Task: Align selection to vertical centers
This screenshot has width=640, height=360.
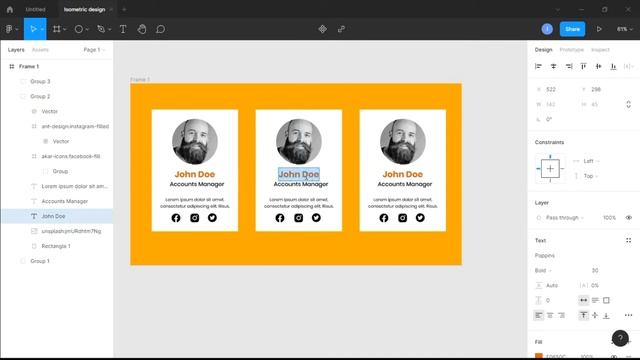Action: pos(598,66)
